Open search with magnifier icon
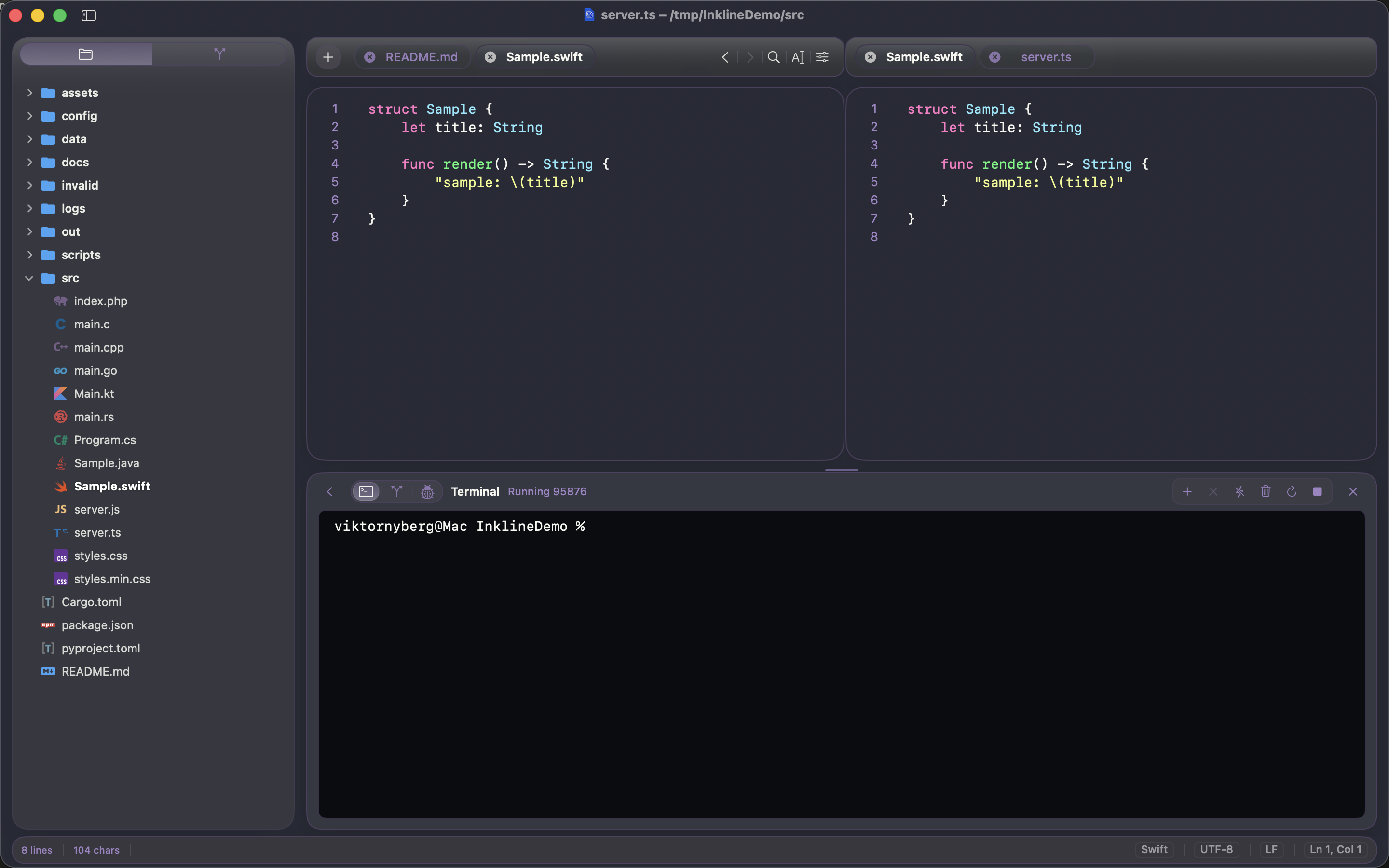Viewport: 1389px width, 868px height. click(774, 57)
